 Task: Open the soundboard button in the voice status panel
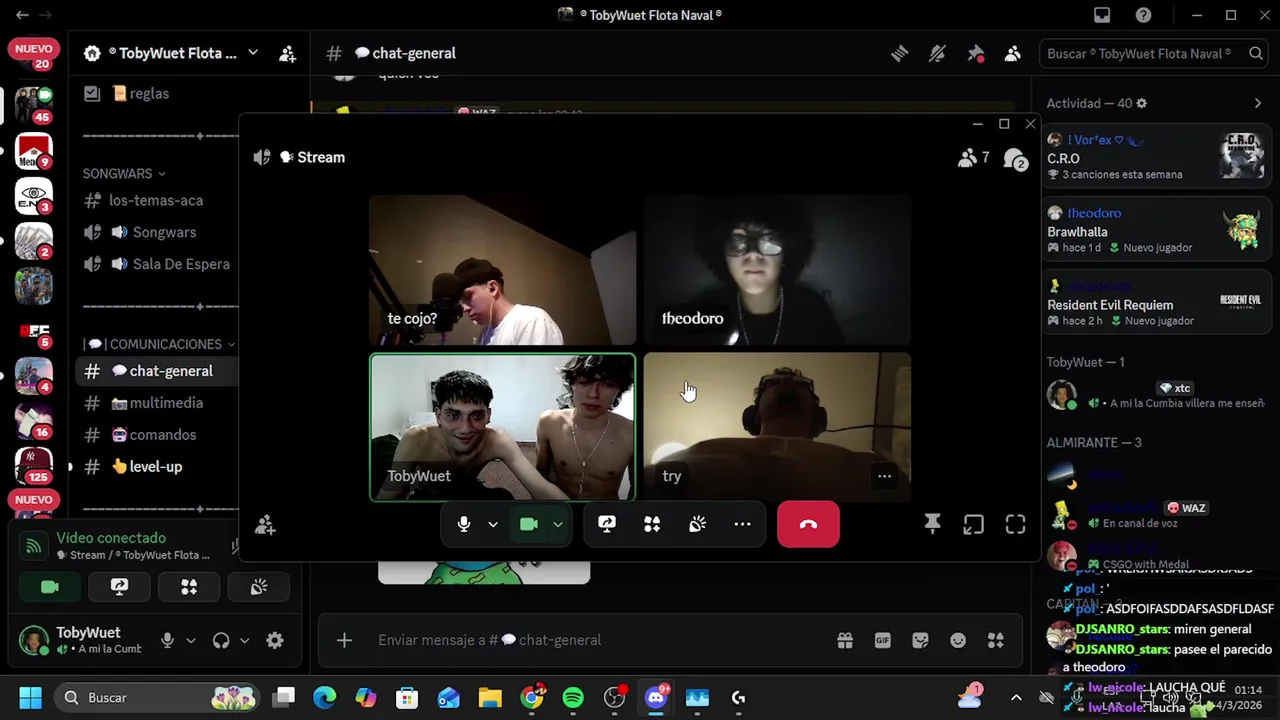click(259, 587)
